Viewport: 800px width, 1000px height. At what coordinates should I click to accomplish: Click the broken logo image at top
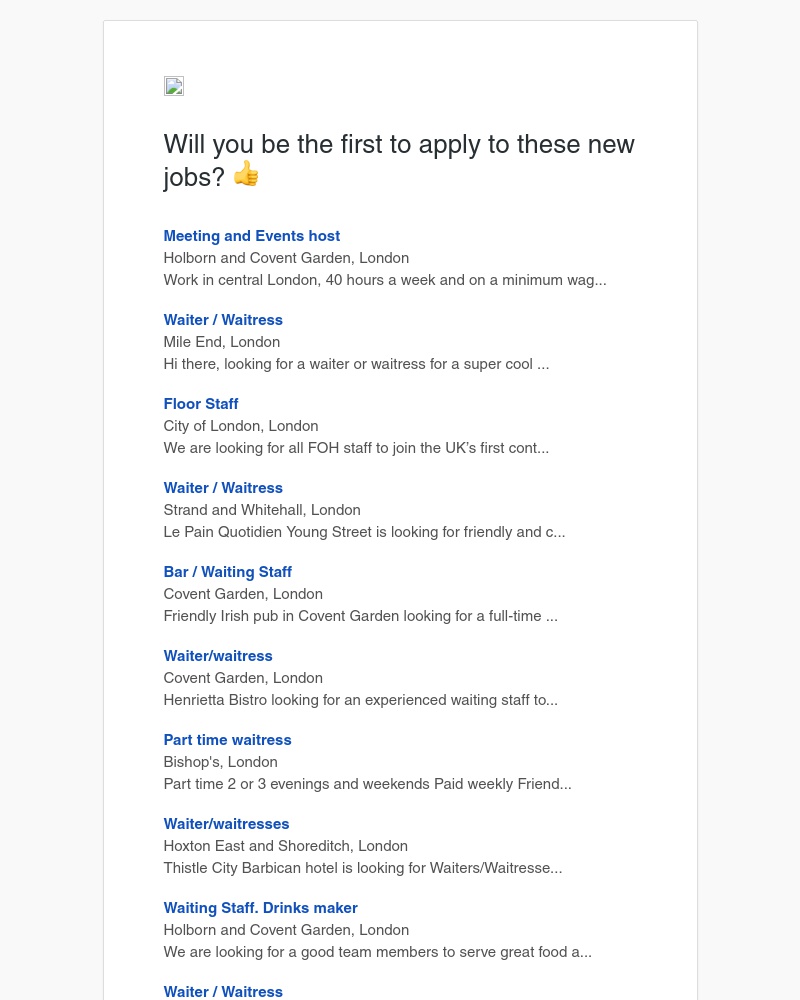174,86
